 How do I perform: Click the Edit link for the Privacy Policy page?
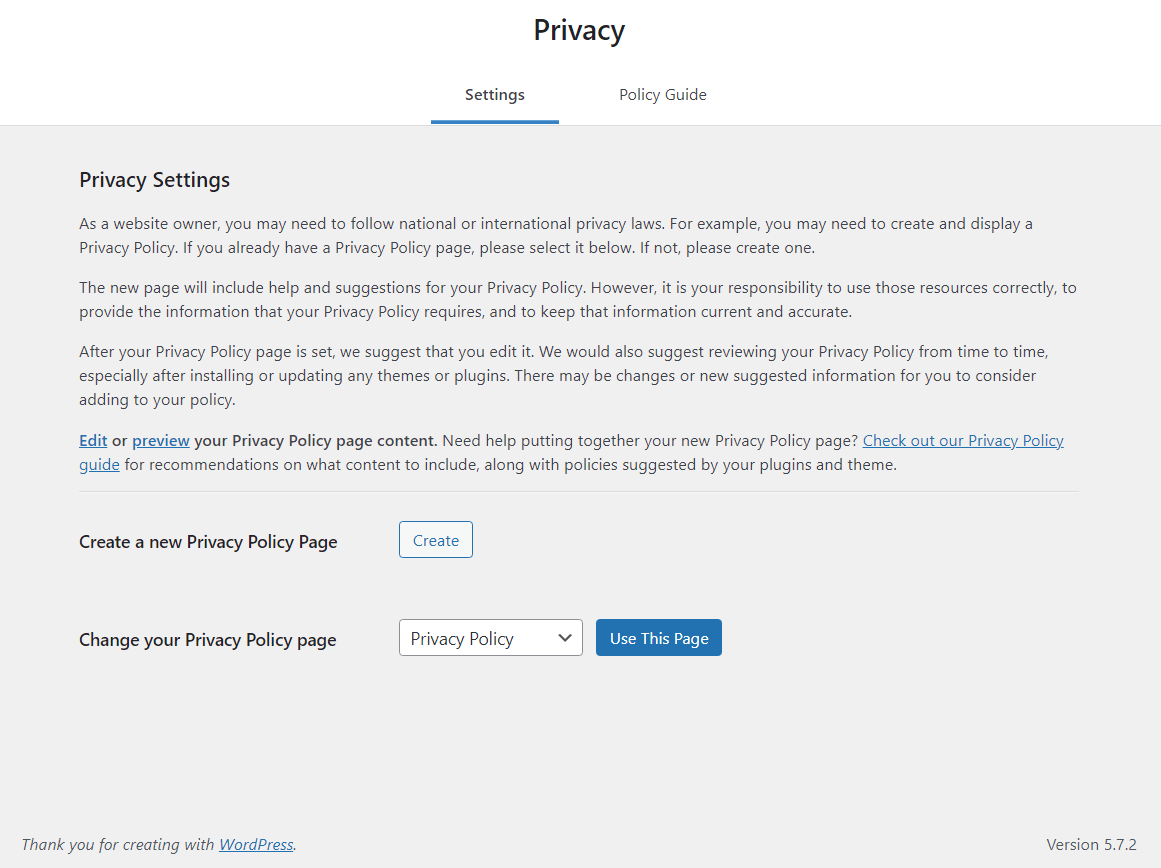click(x=92, y=440)
